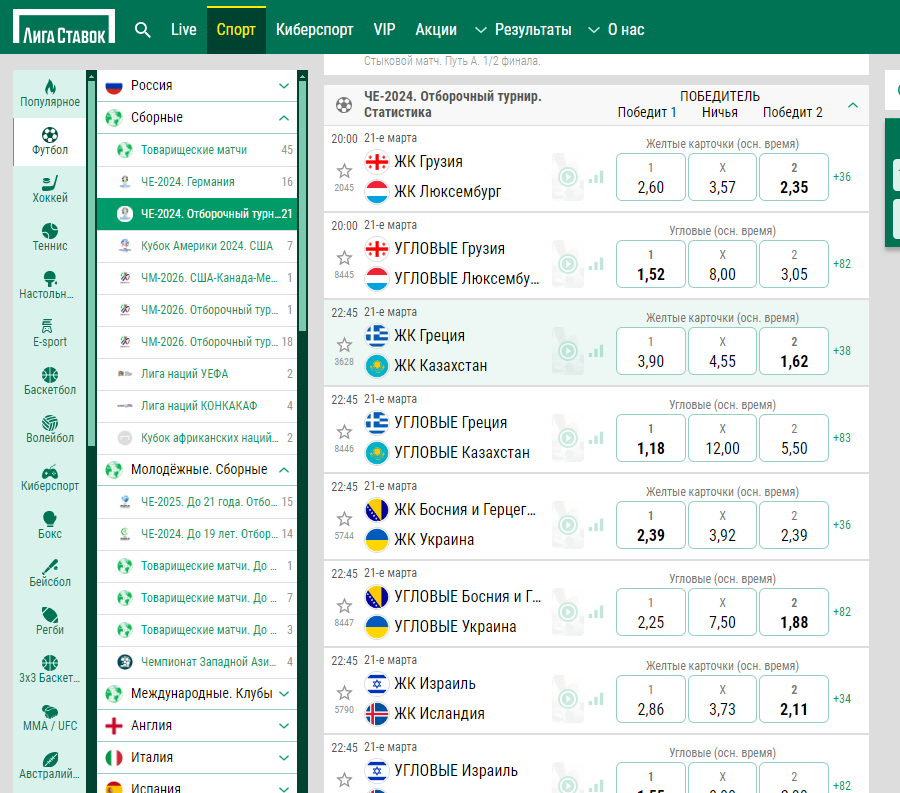
Task: Open Товарищеские матчи with 45 events
Action: [x=197, y=150]
